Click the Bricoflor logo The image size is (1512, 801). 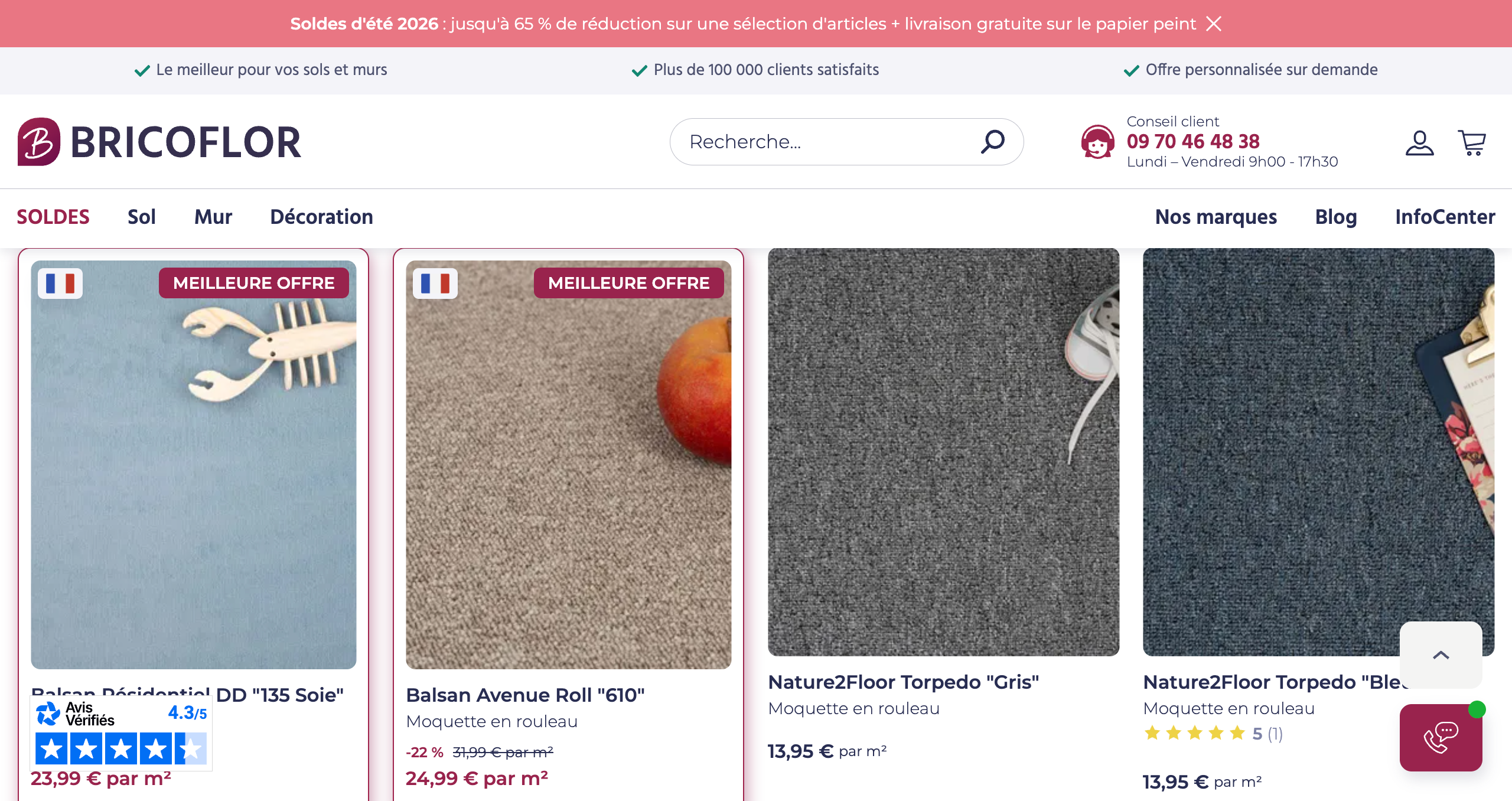[x=159, y=142]
